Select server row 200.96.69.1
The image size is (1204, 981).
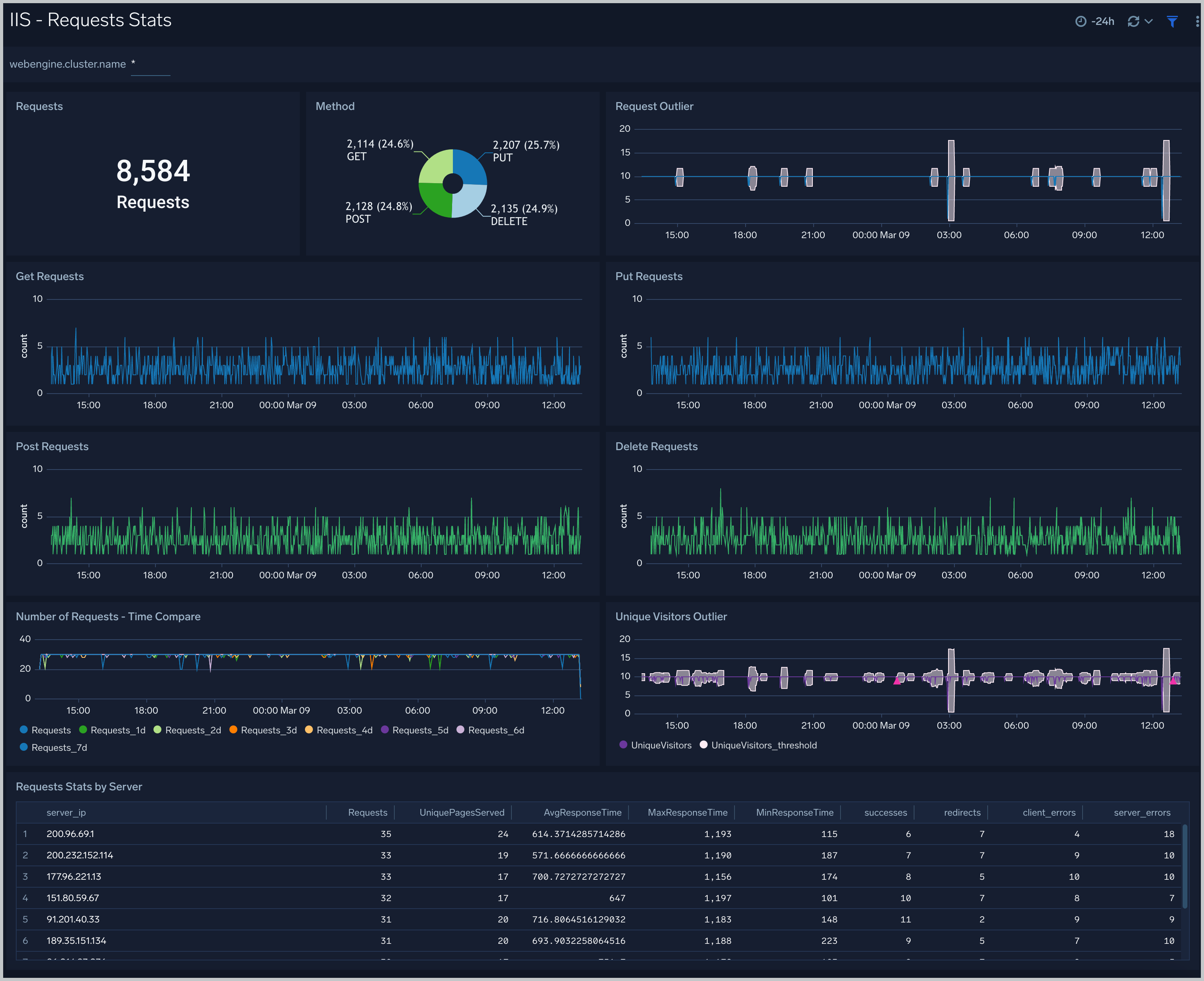pyautogui.click(x=599, y=834)
